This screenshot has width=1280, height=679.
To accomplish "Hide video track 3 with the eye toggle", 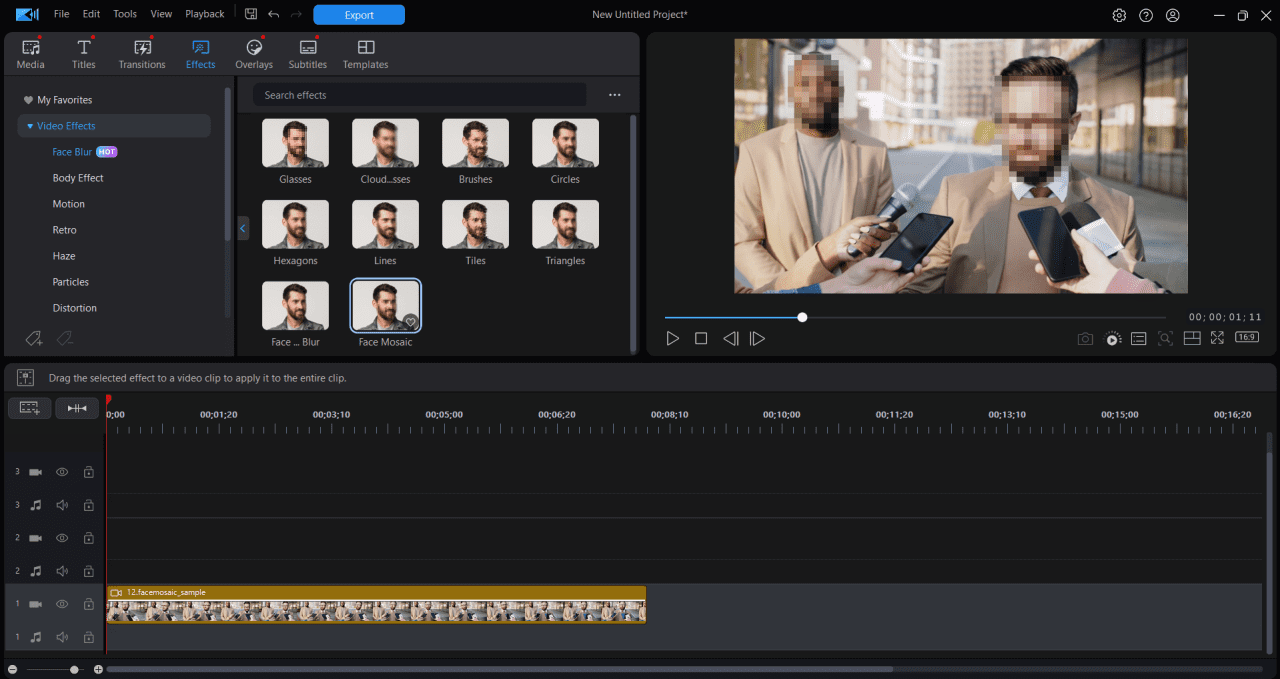I will coord(61,471).
